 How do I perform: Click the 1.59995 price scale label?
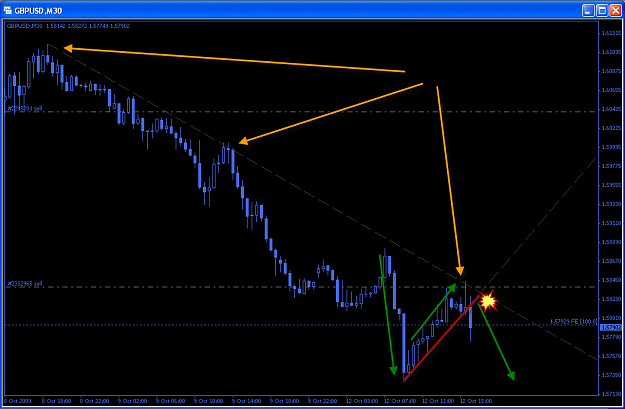click(x=611, y=147)
